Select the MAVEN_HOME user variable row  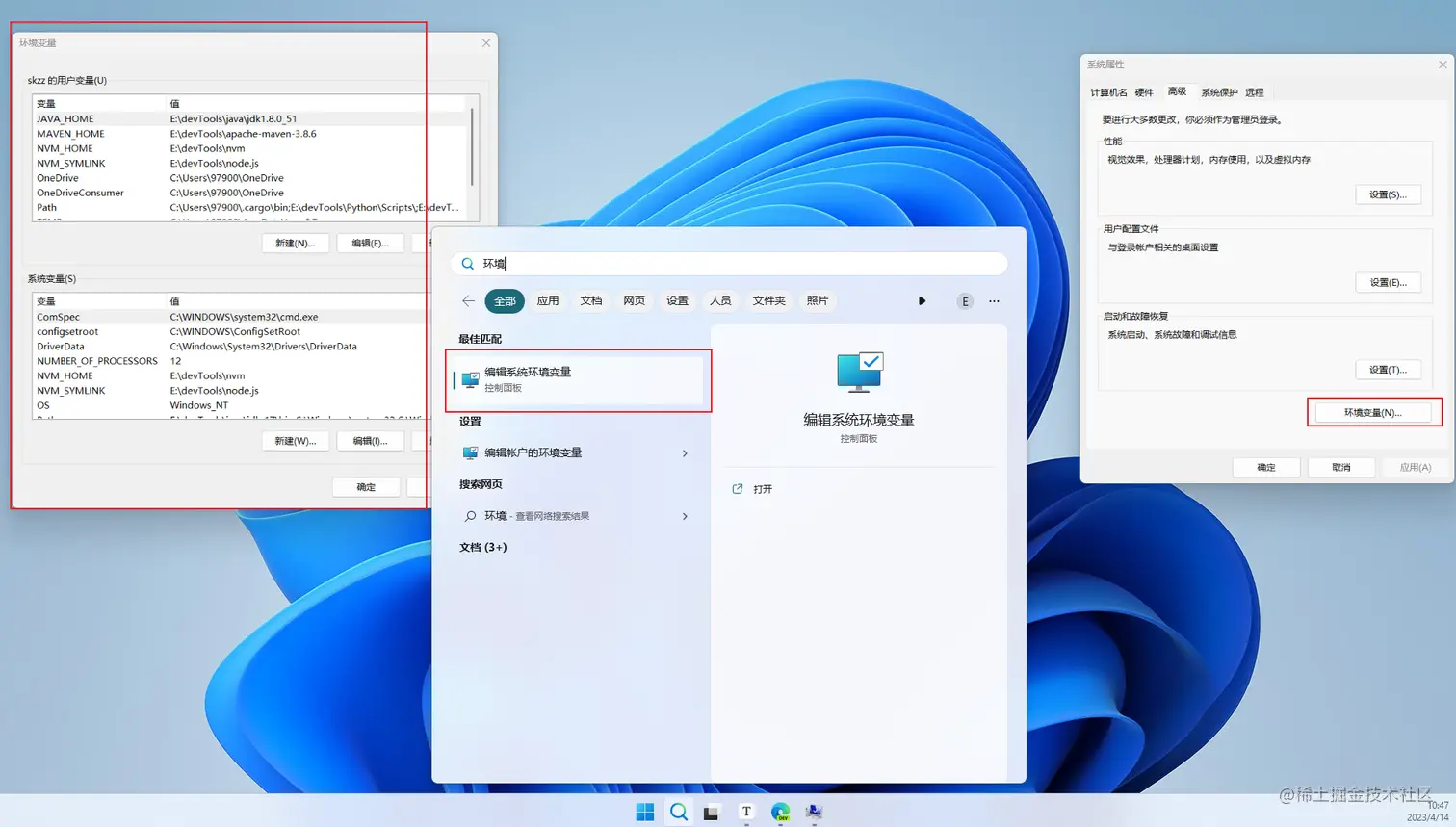250,134
